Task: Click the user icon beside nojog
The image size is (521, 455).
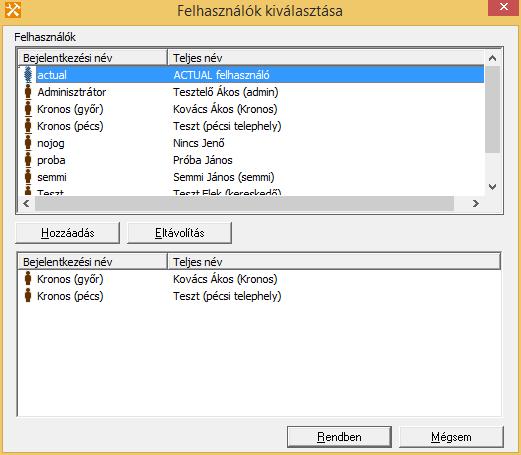Action: tap(28, 143)
